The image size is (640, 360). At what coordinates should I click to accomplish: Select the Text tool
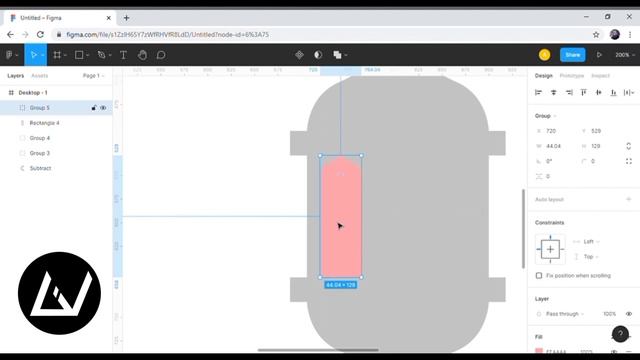tap(123, 55)
